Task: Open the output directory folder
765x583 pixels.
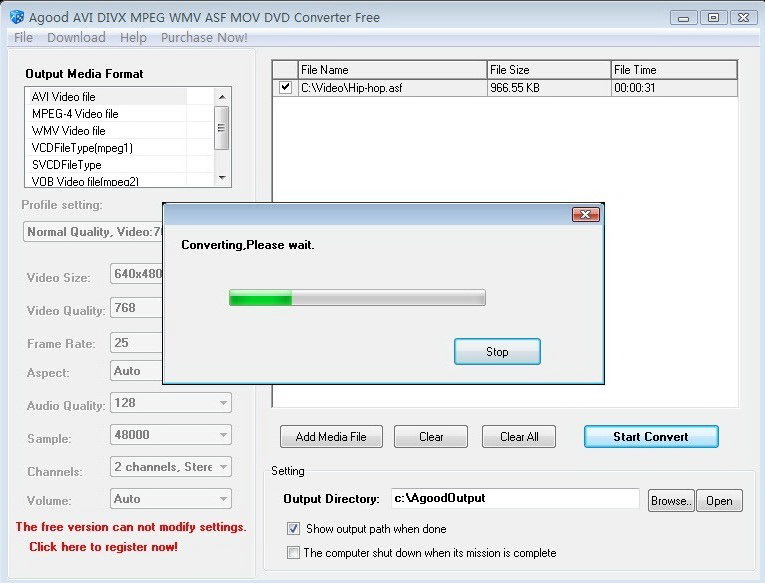Action: (719, 501)
